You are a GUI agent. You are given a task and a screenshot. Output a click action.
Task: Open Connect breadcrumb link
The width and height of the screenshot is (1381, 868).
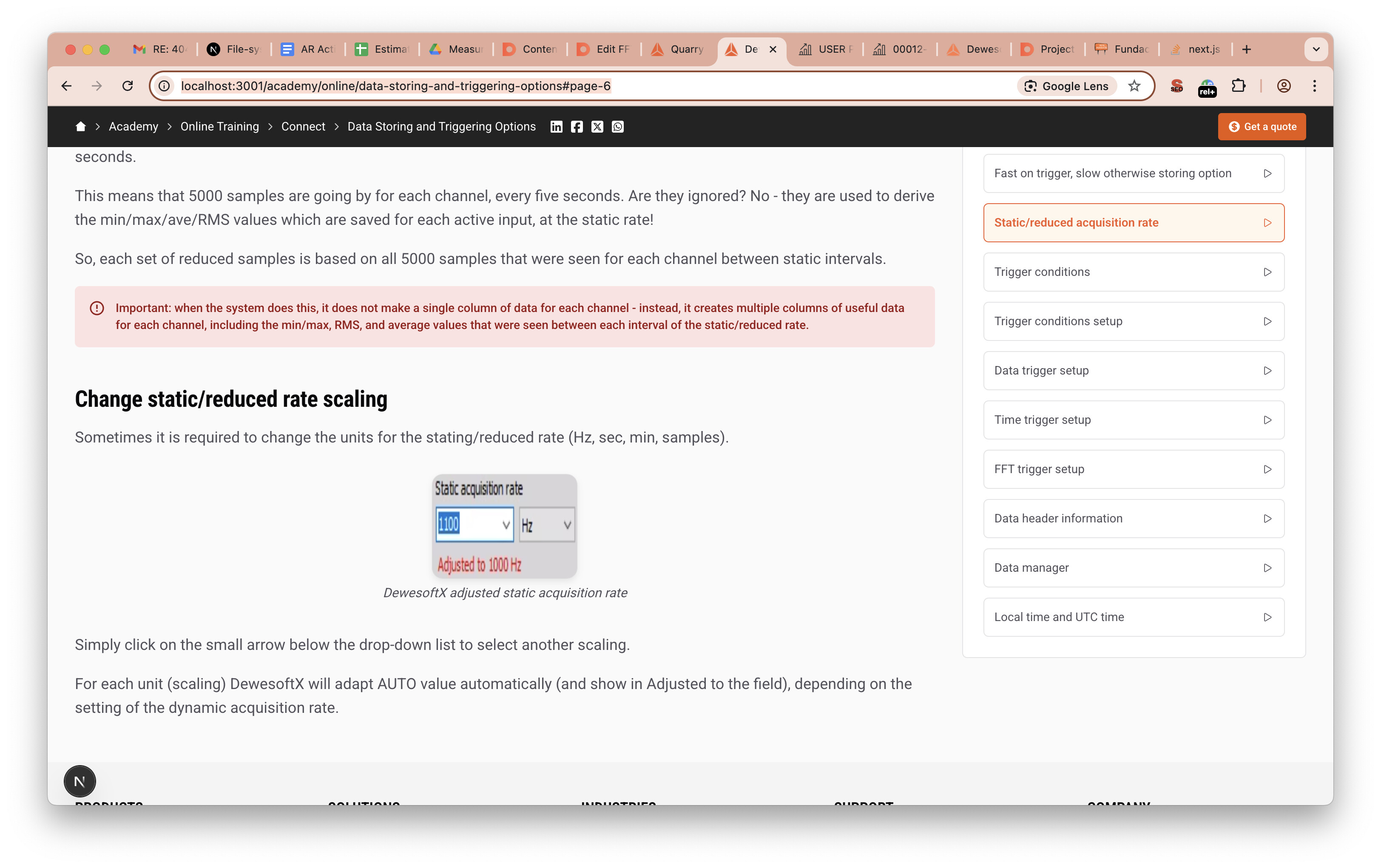pos(303,127)
